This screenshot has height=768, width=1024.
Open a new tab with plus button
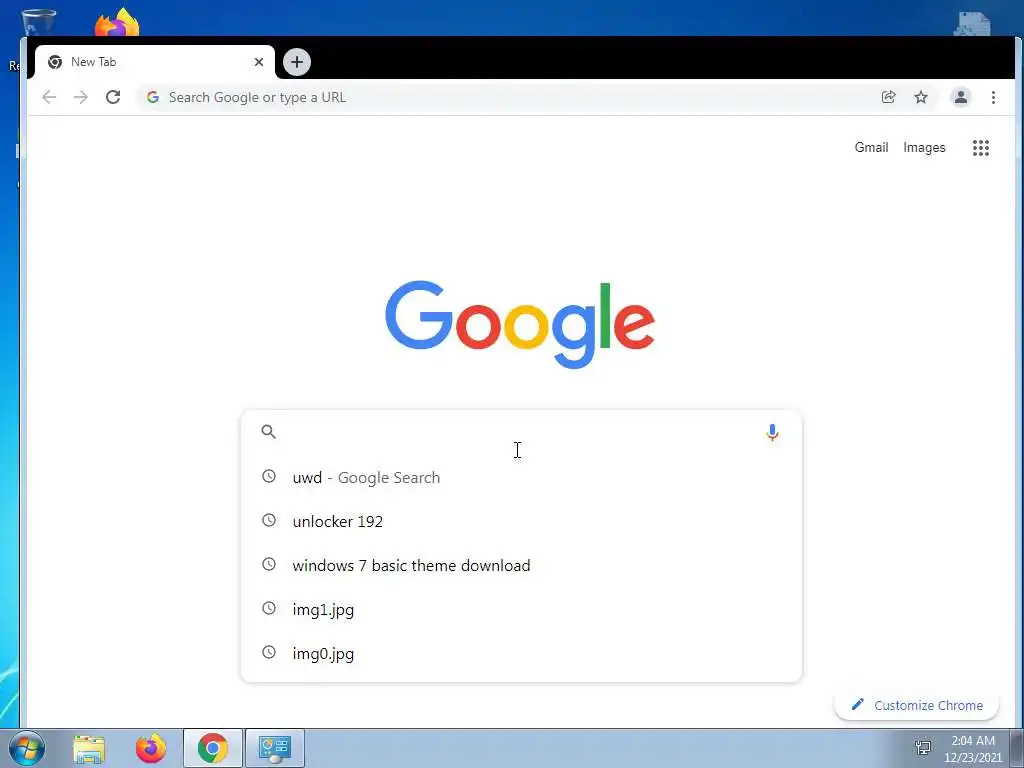297,62
